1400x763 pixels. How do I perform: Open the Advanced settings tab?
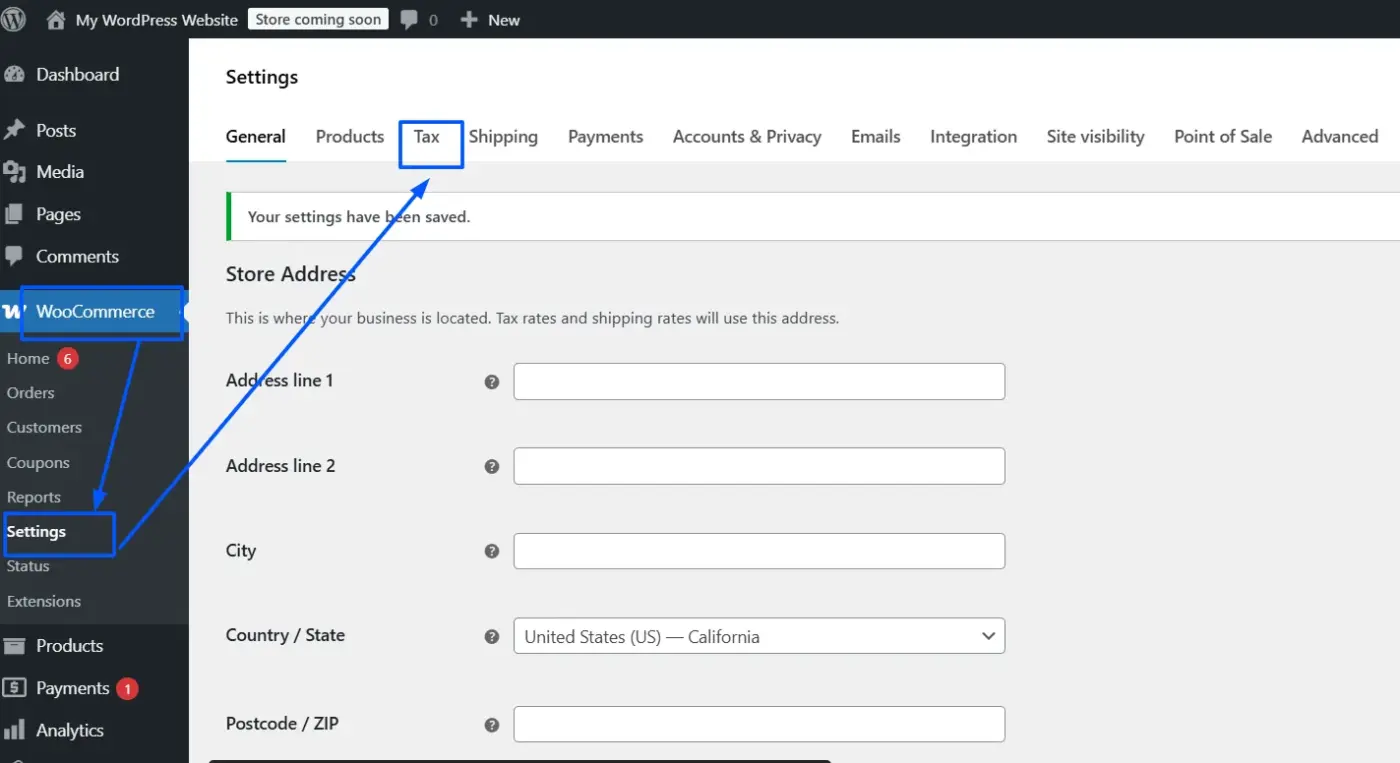coord(1340,137)
